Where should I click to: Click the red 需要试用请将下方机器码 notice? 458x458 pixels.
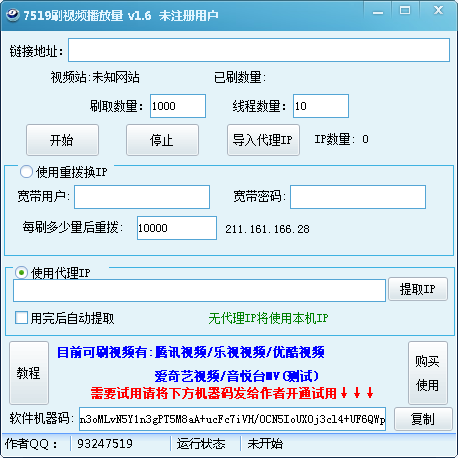[232, 393]
